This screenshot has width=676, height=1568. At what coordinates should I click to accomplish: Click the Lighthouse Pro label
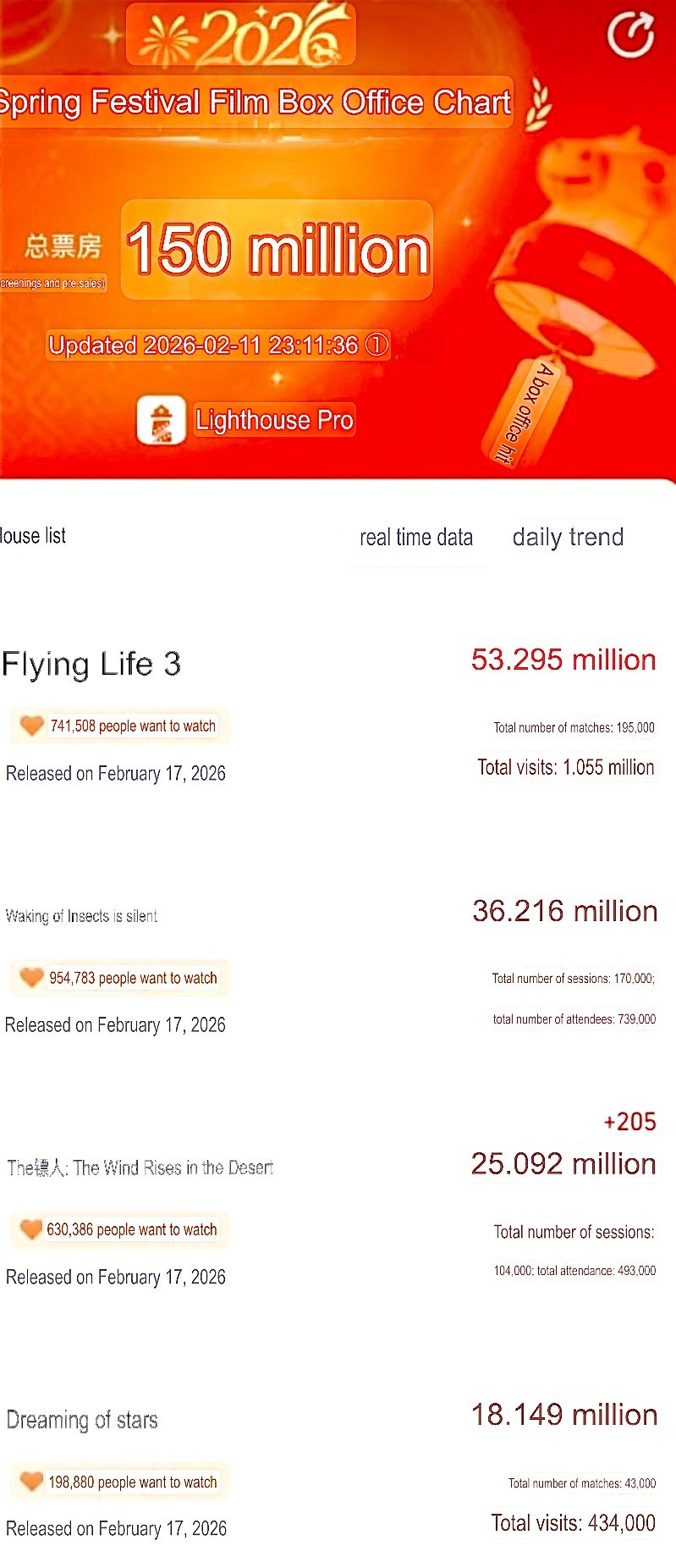pos(274,420)
